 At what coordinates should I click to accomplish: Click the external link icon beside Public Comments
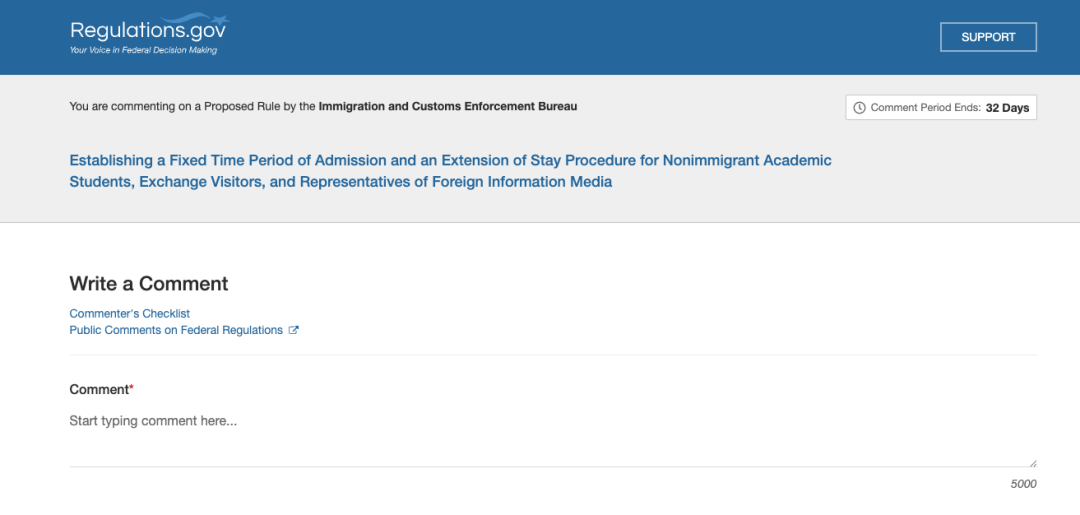click(293, 330)
